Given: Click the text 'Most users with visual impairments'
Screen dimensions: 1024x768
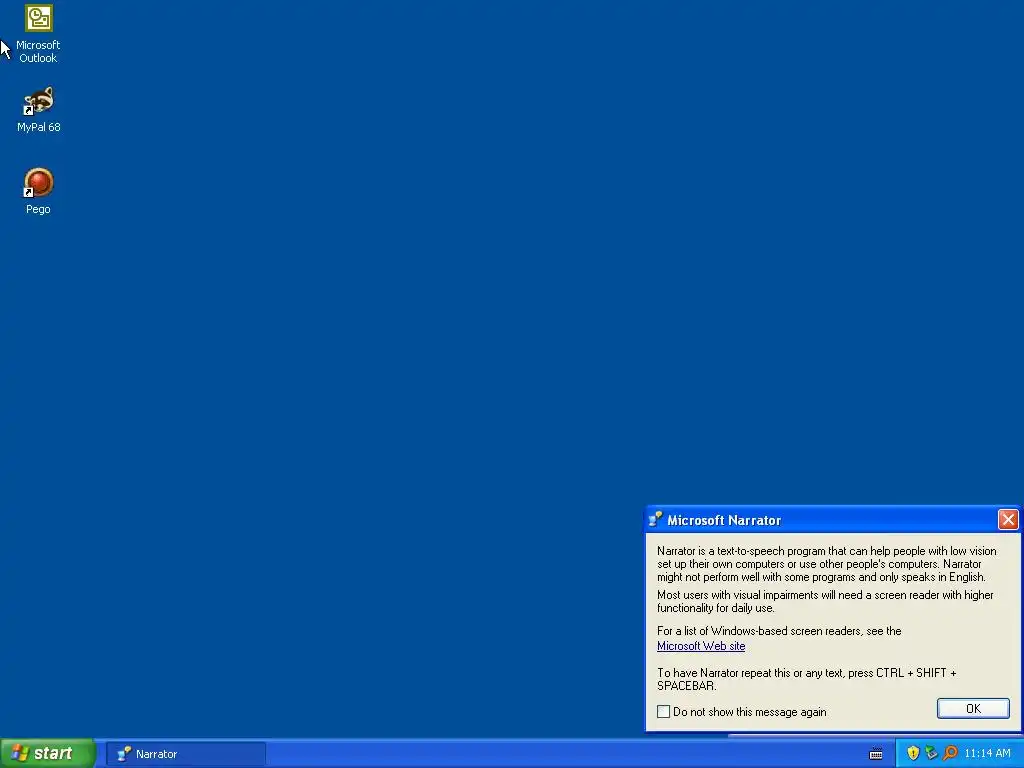Looking at the screenshot, I should click(x=825, y=601).
